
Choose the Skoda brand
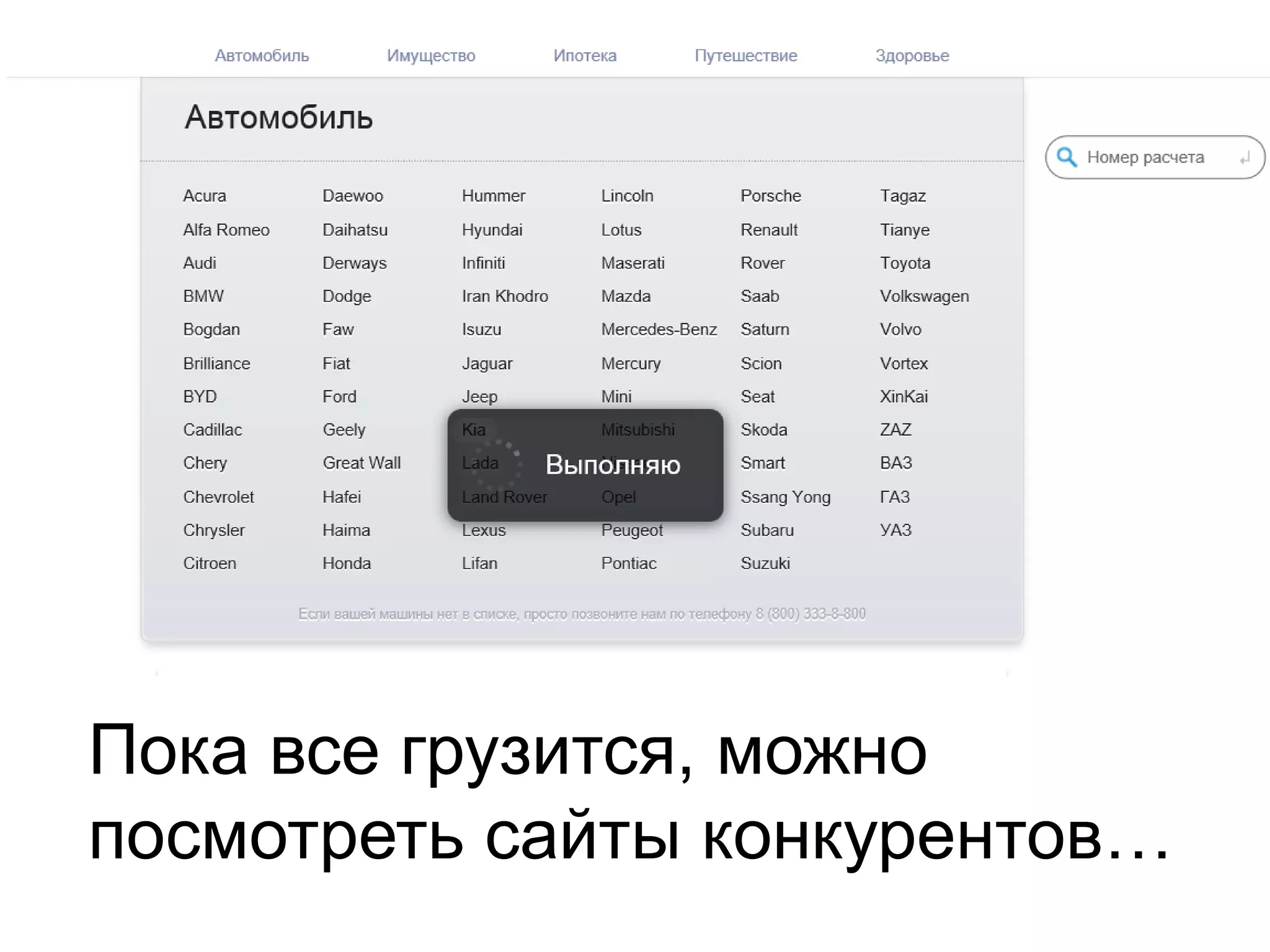click(764, 430)
